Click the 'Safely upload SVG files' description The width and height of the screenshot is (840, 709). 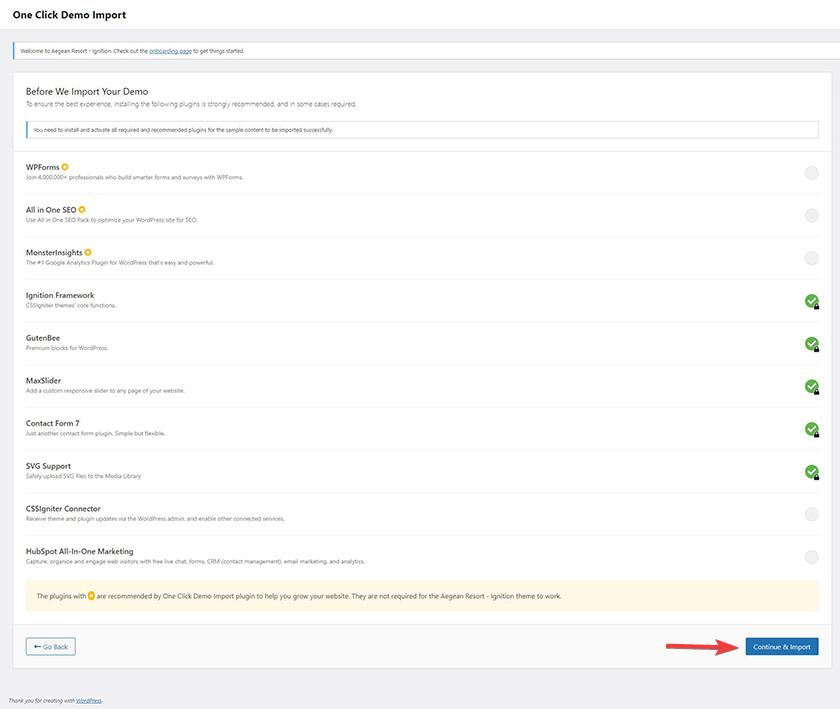(x=84, y=476)
